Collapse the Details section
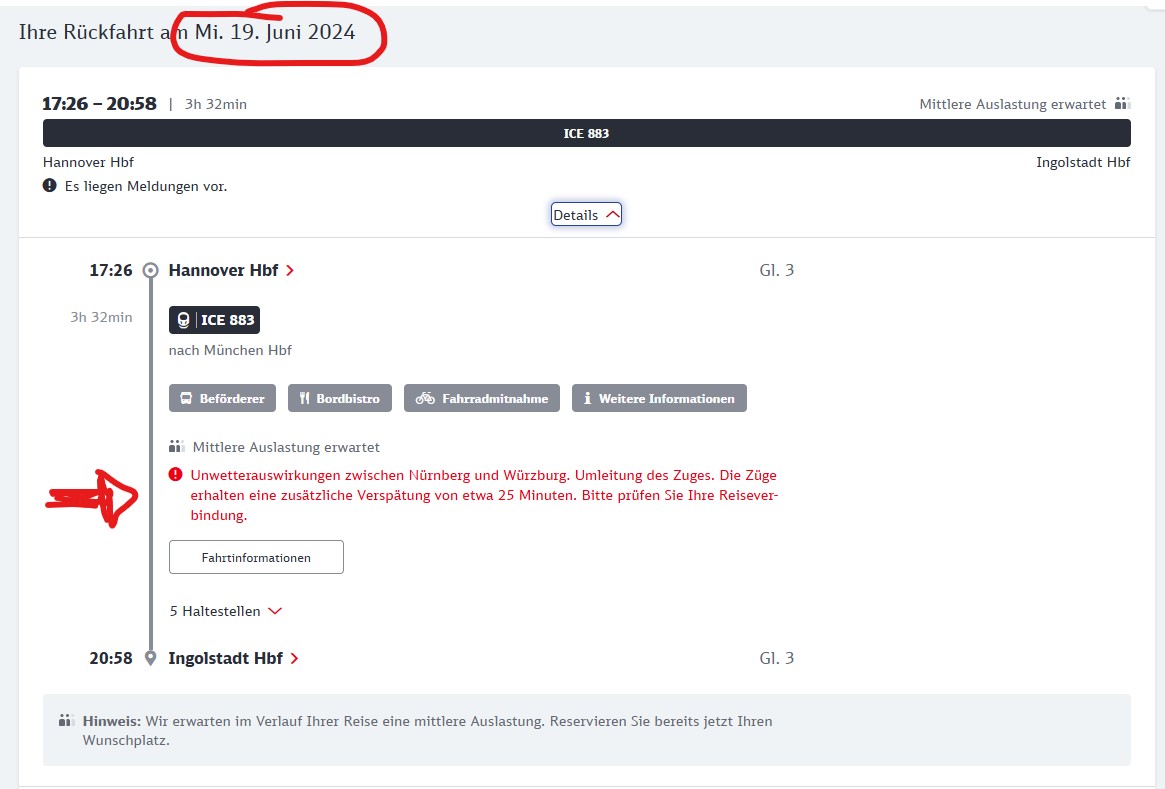This screenshot has width=1165, height=789. (x=586, y=215)
